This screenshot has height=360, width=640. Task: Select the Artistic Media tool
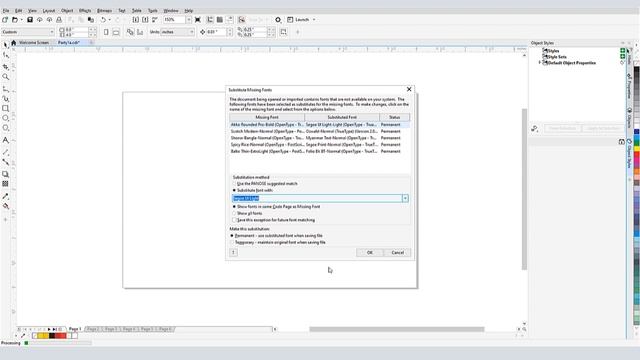tap(5, 99)
